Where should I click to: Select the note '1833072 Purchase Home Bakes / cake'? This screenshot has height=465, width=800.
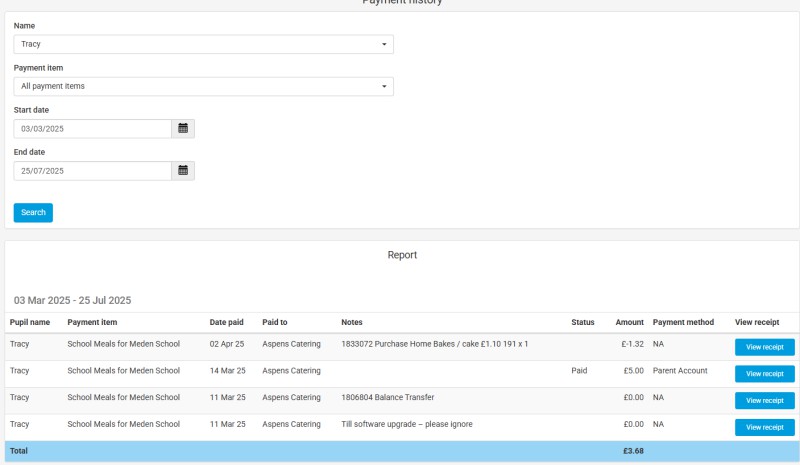pos(435,344)
